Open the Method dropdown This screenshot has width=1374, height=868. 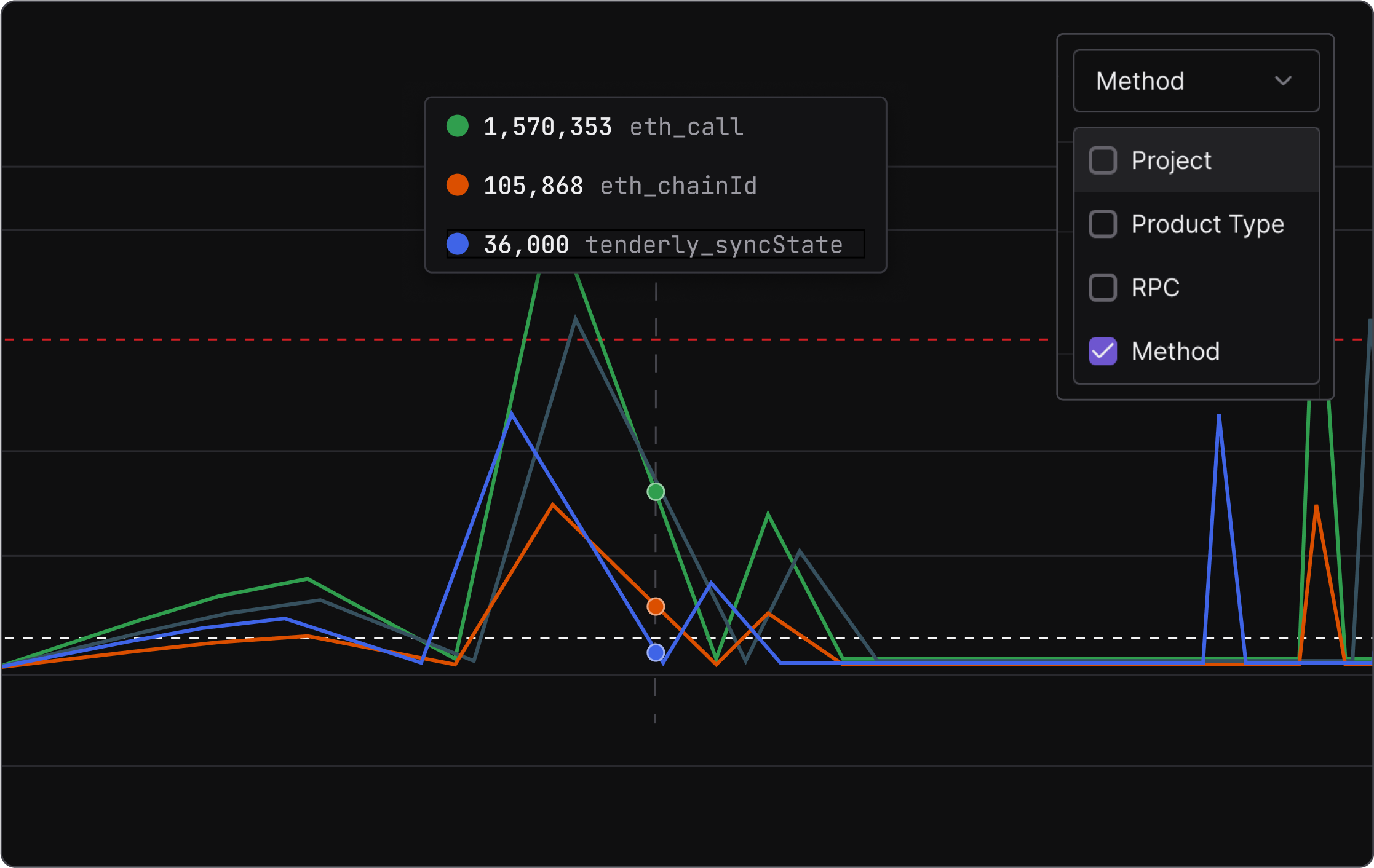1194,81
